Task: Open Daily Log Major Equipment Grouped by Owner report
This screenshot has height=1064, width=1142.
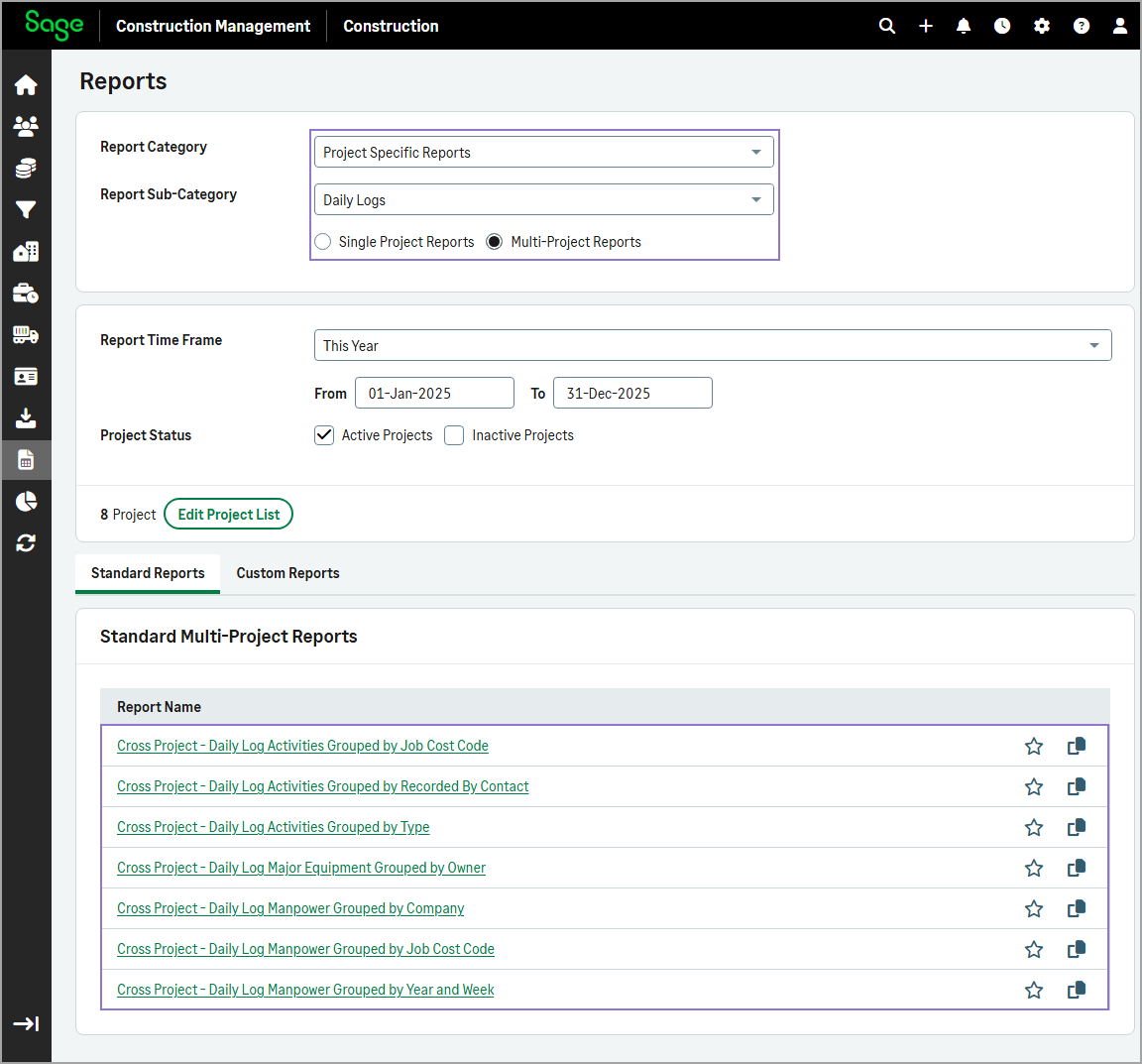Action: point(301,868)
